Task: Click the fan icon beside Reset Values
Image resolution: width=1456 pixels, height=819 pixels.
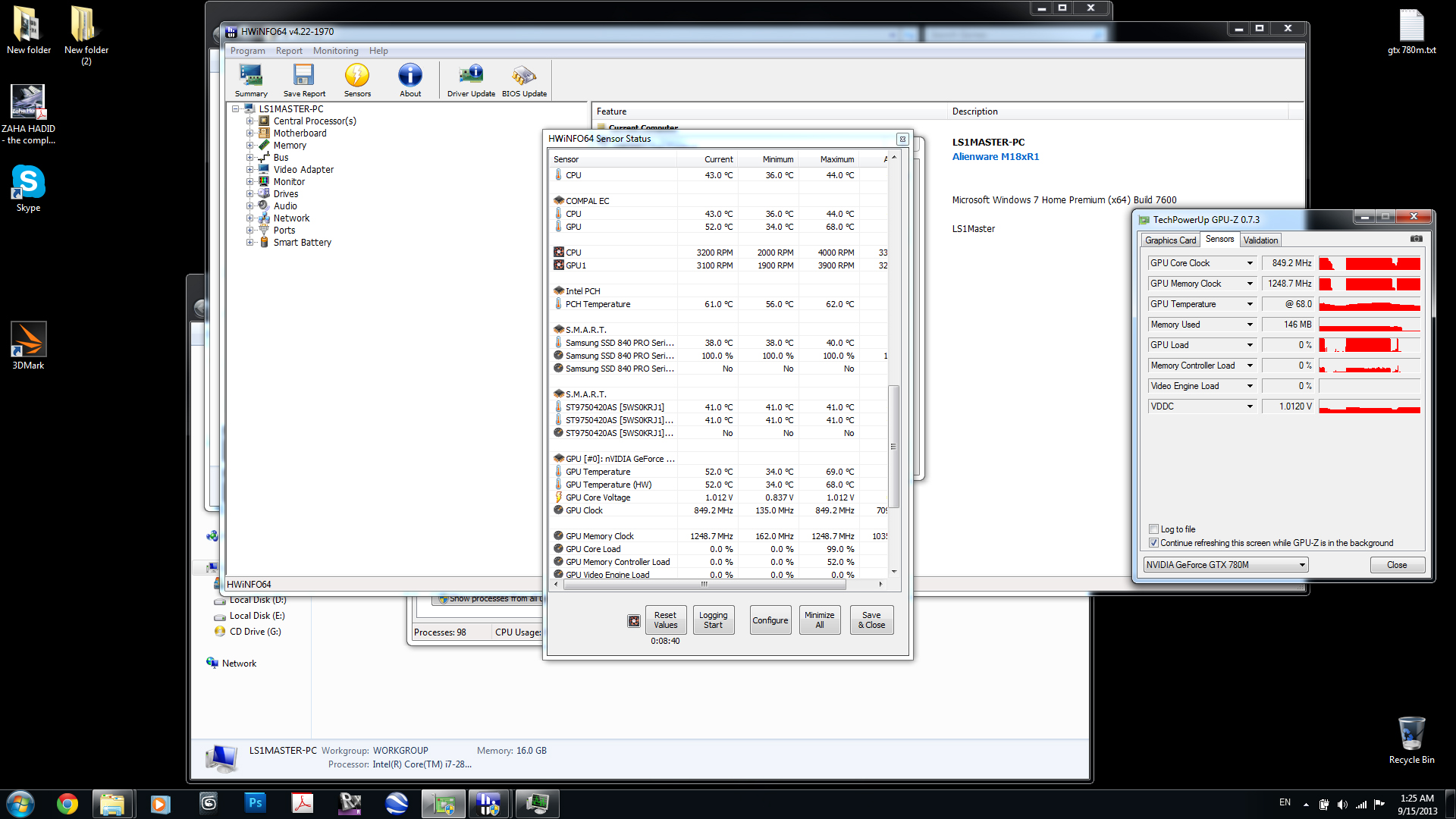Action: click(x=634, y=621)
